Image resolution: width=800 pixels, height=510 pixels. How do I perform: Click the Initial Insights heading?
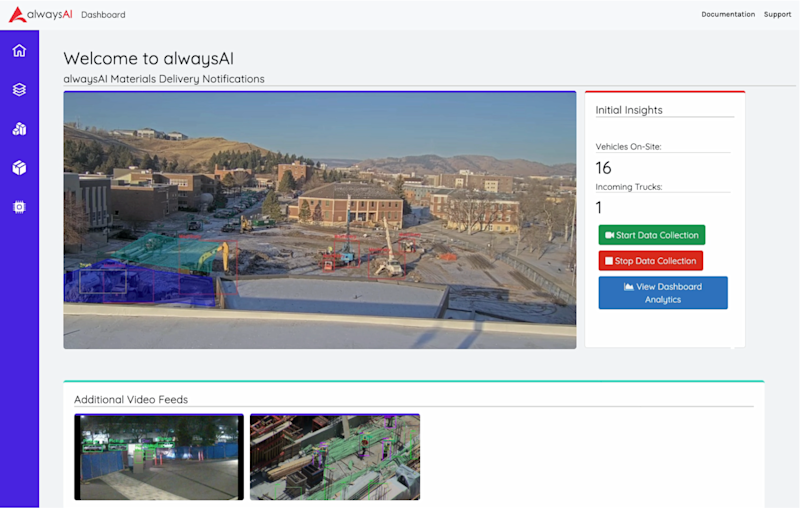[629, 110]
